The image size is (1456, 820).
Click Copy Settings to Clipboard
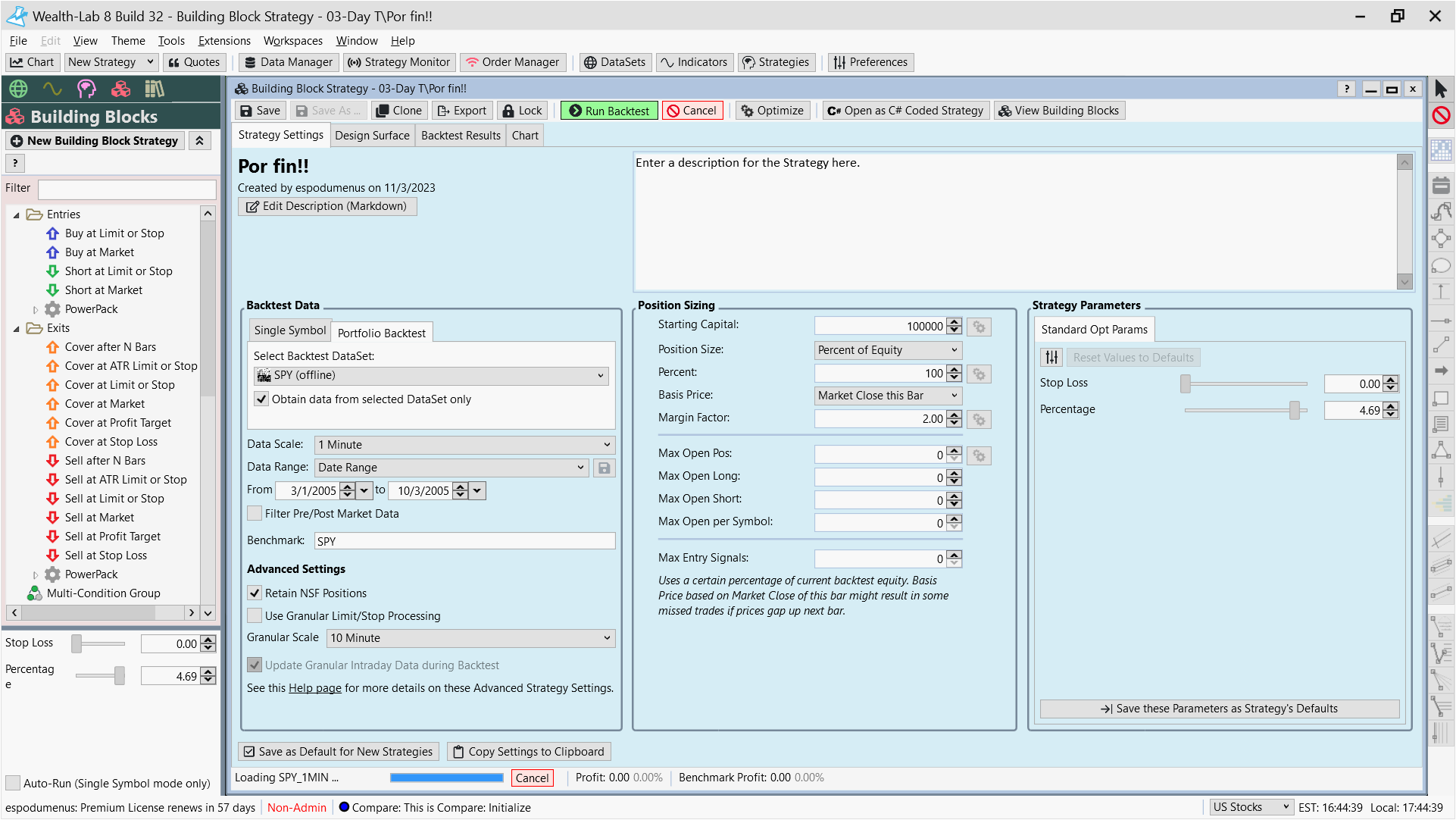coord(529,752)
